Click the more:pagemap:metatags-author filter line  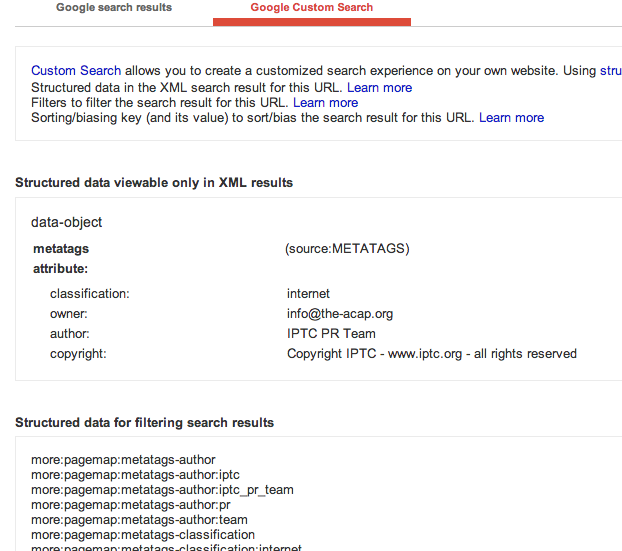[123, 460]
